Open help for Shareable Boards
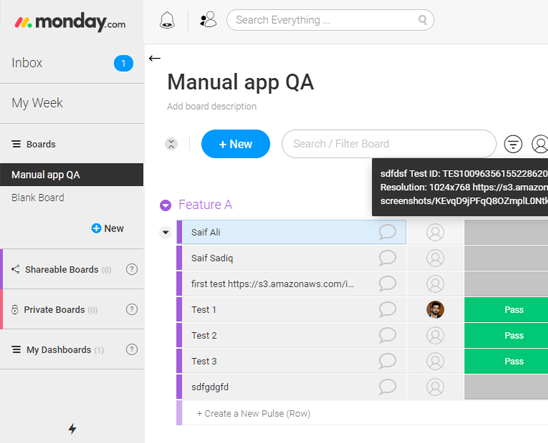The height and width of the screenshot is (443, 548). pyautogui.click(x=132, y=269)
